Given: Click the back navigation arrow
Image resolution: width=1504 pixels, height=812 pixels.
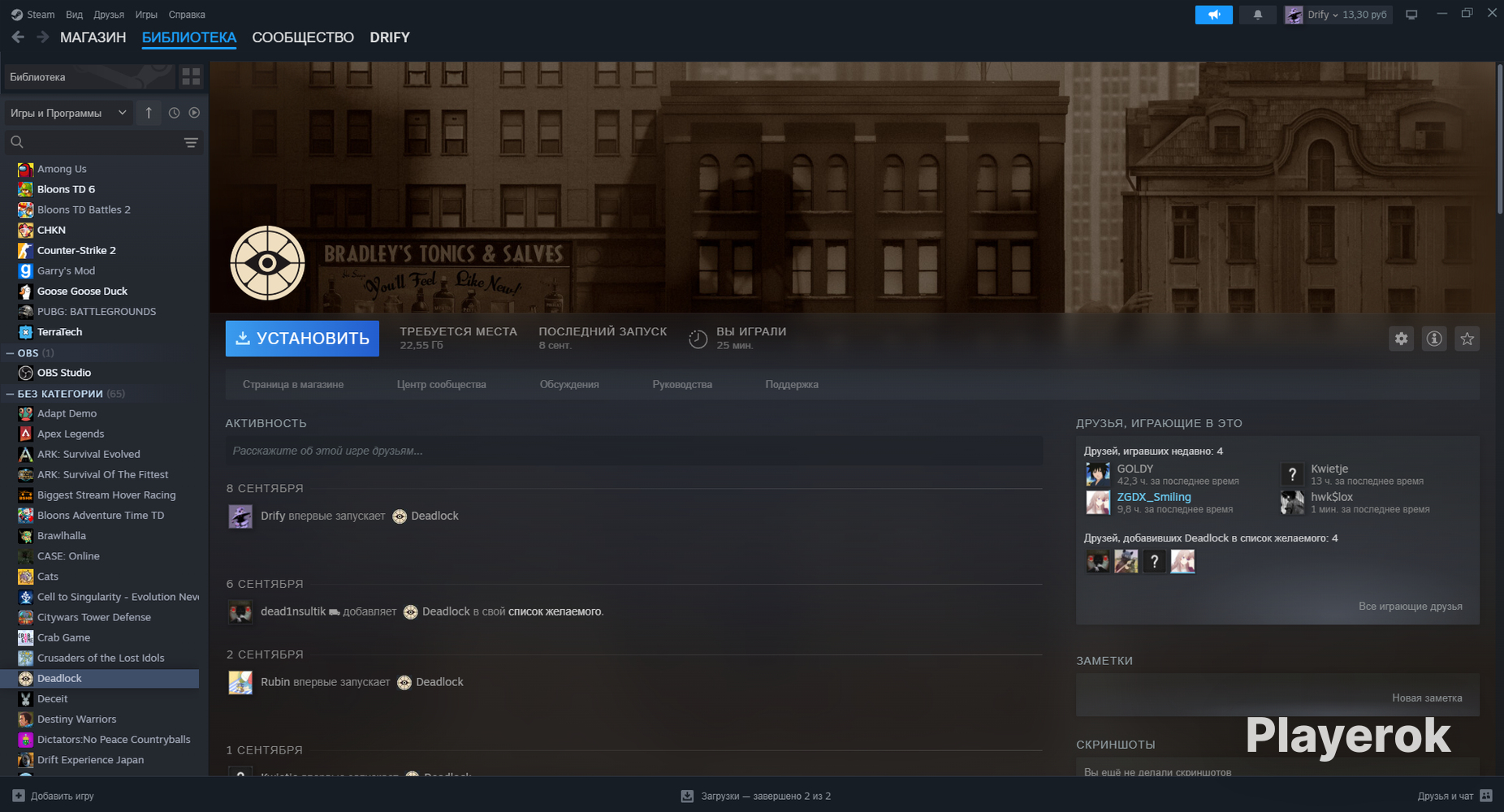Looking at the screenshot, I should point(18,37).
